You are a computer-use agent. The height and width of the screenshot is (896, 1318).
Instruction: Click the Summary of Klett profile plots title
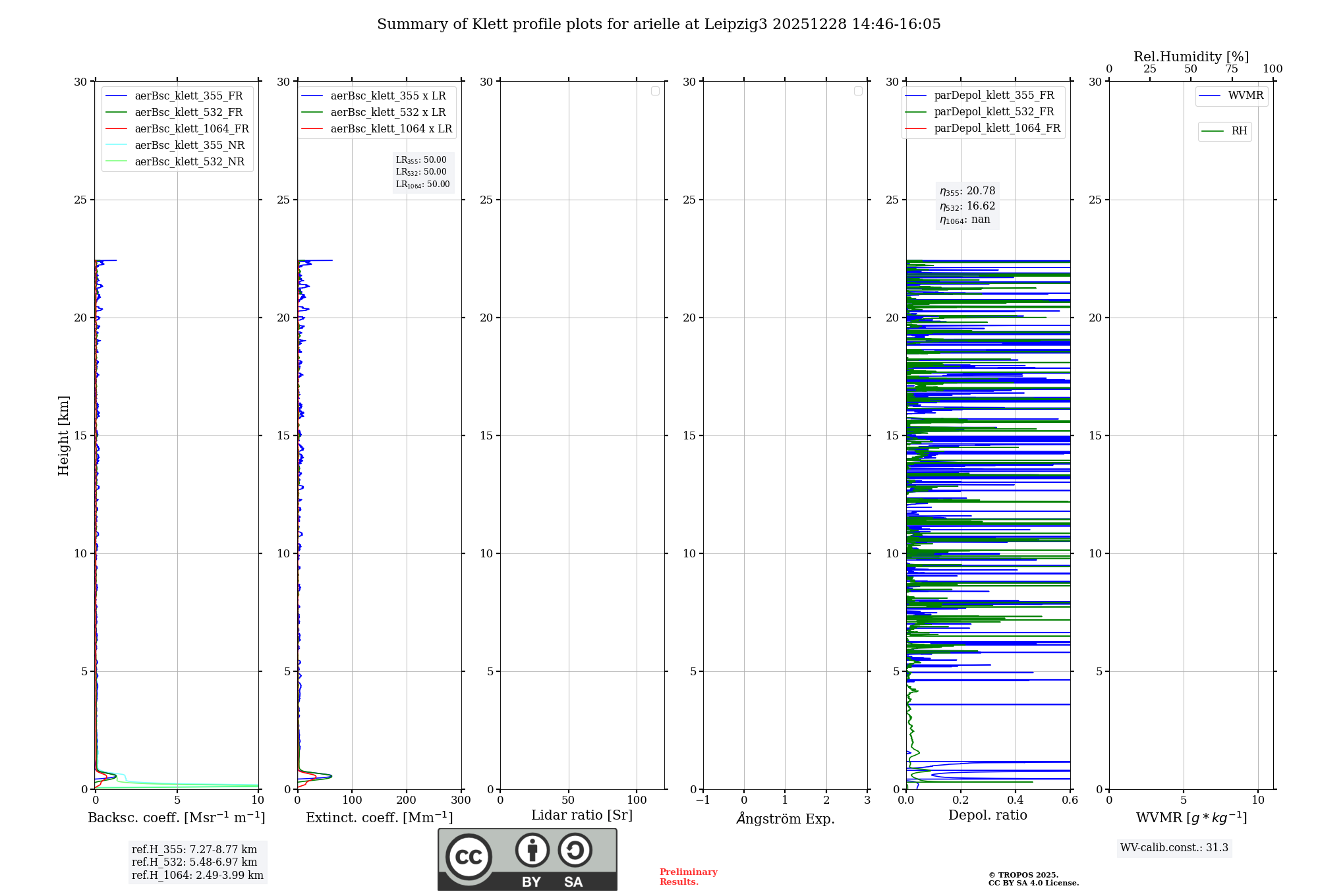pyautogui.click(x=658, y=24)
